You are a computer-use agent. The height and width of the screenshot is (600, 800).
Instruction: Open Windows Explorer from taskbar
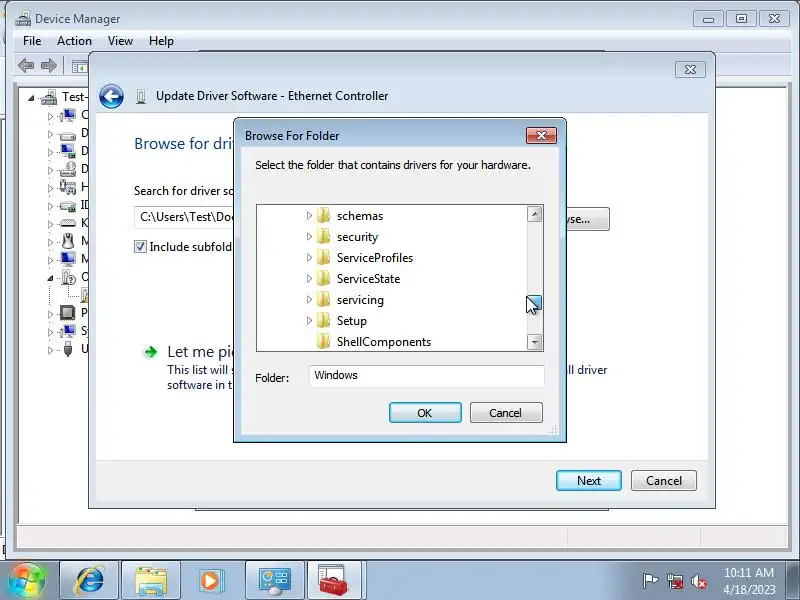pos(151,580)
